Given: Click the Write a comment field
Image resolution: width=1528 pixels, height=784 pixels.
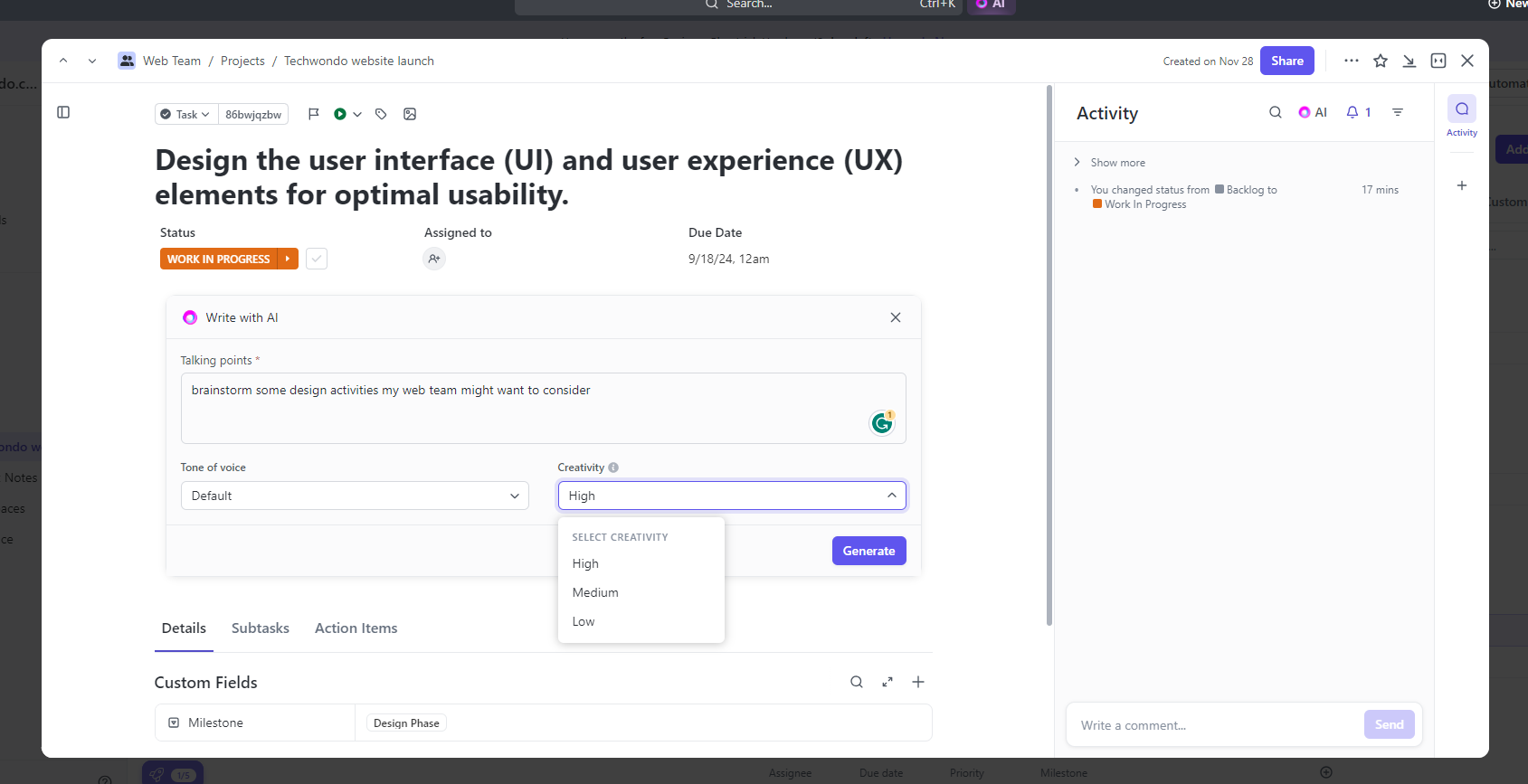Looking at the screenshot, I should (1212, 725).
